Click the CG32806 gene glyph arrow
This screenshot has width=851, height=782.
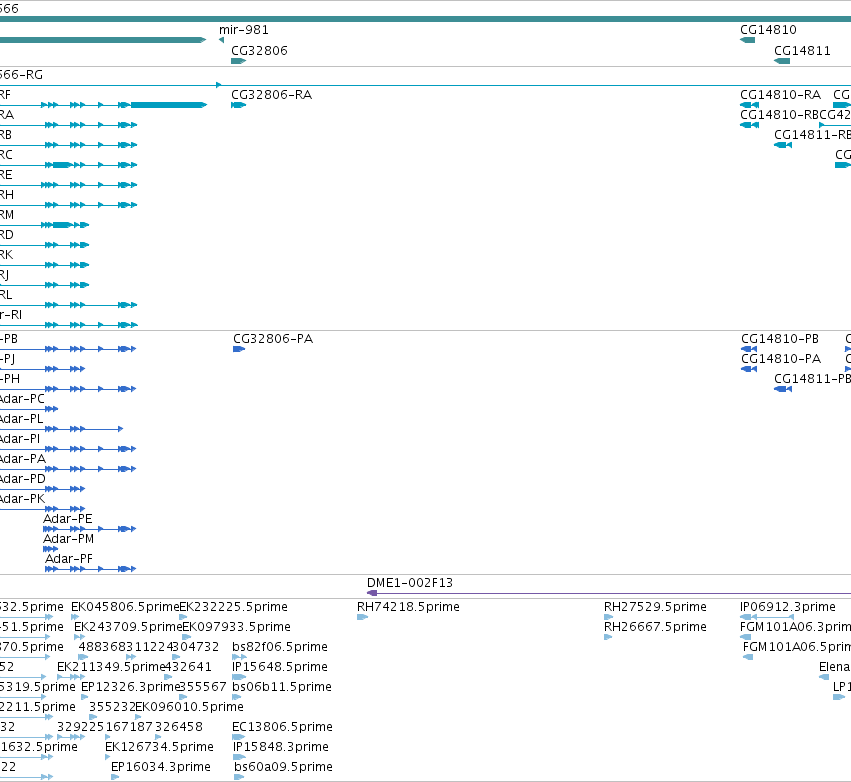click(238, 61)
